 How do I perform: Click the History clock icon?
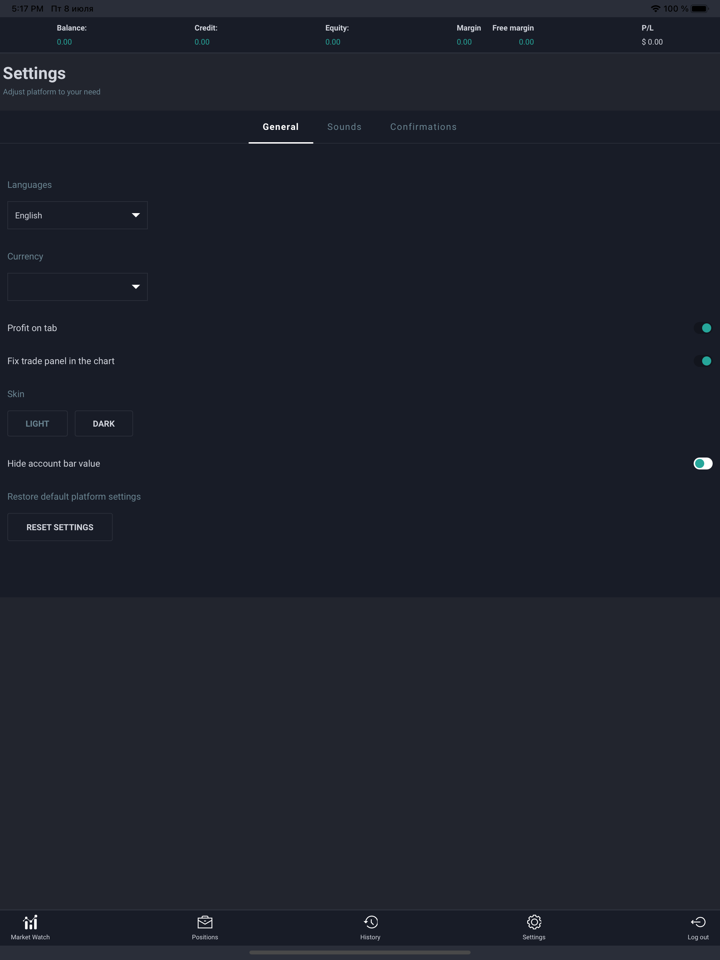point(370,922)
